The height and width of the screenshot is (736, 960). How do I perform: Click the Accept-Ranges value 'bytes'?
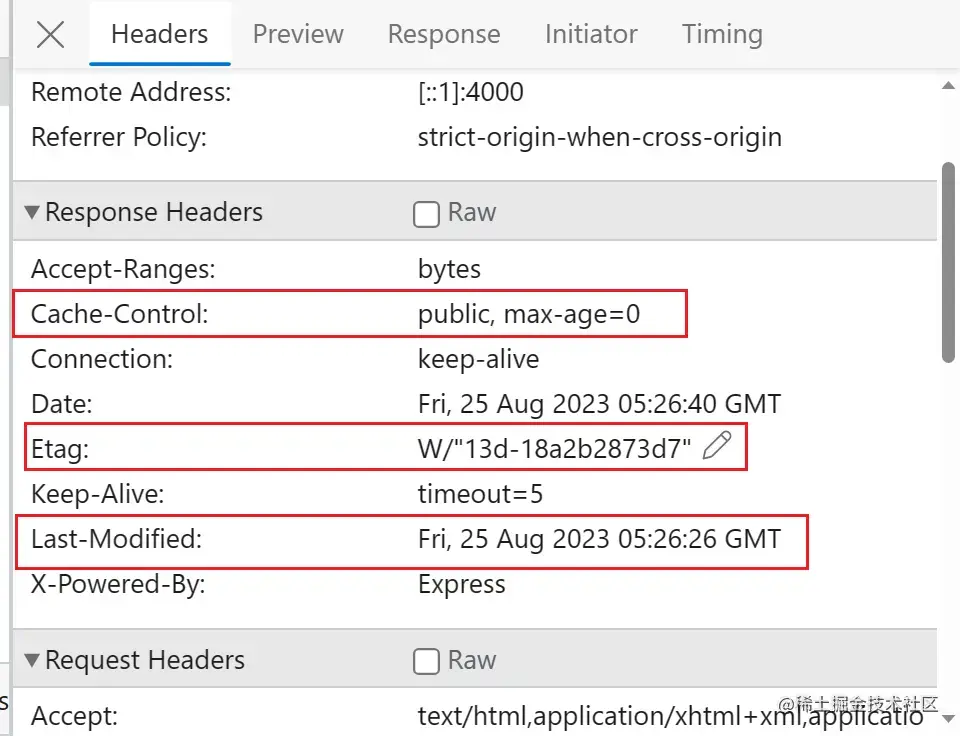tap(449, 270)
